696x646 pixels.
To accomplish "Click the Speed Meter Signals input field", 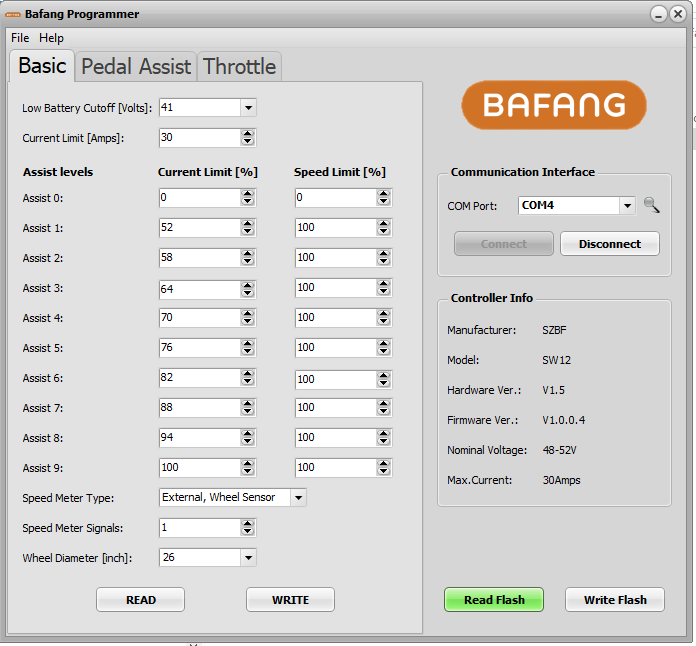I will coord(198,527).
